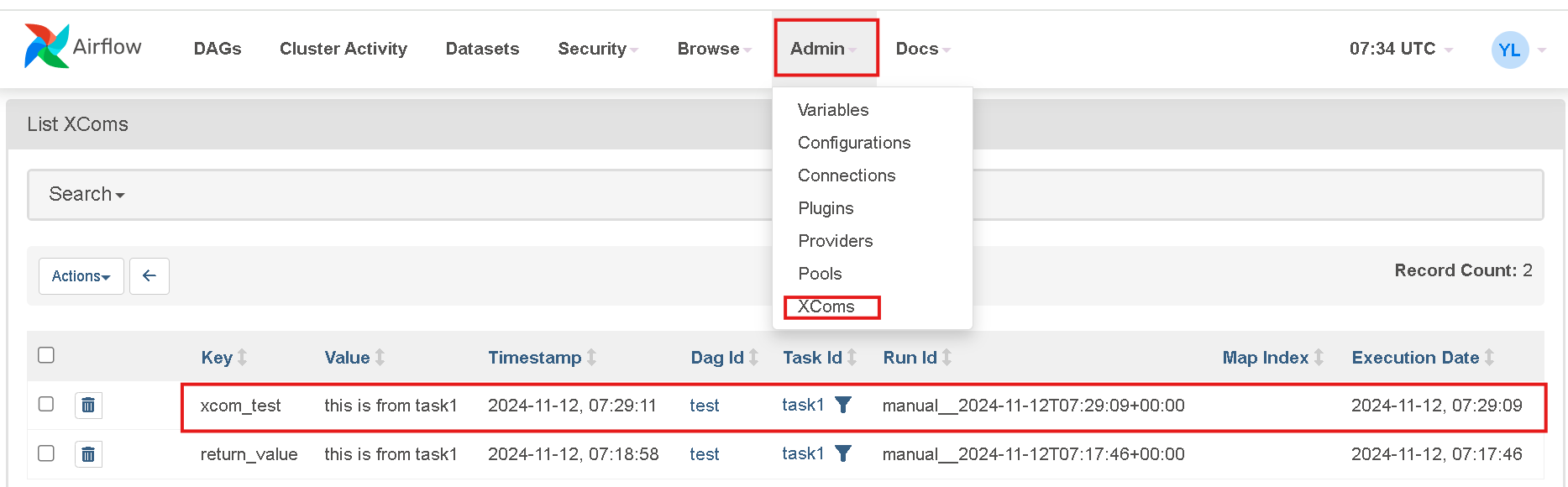Screen dimensions: 1568x487
Task: Open the test DAG link in first row
Action: [704, 406]
